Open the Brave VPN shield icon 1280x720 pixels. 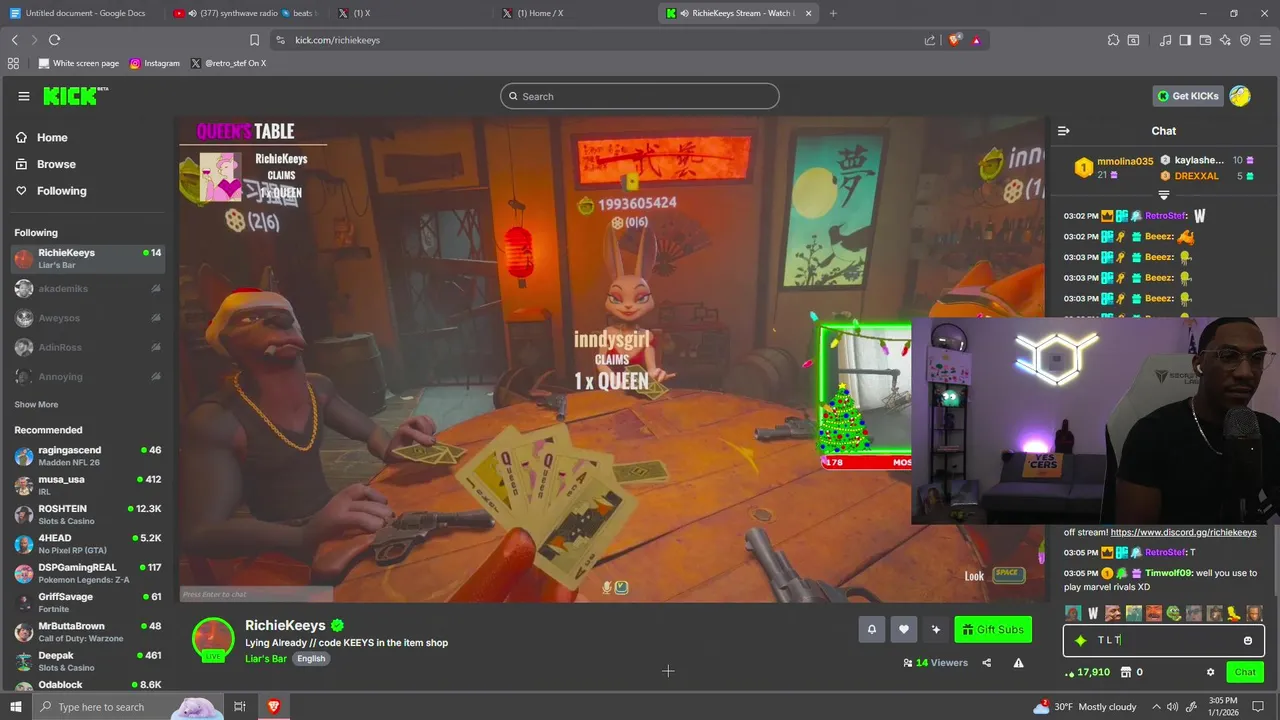tap(1245, 40)
